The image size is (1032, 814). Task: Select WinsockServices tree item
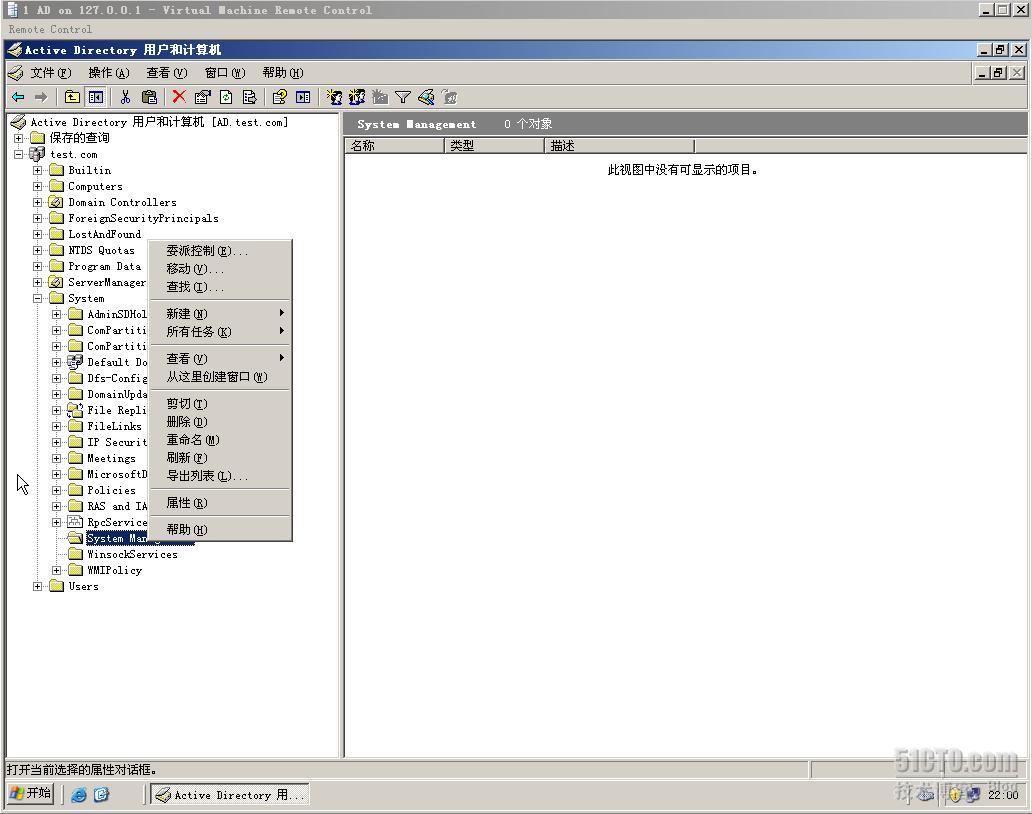pos(132,554)
